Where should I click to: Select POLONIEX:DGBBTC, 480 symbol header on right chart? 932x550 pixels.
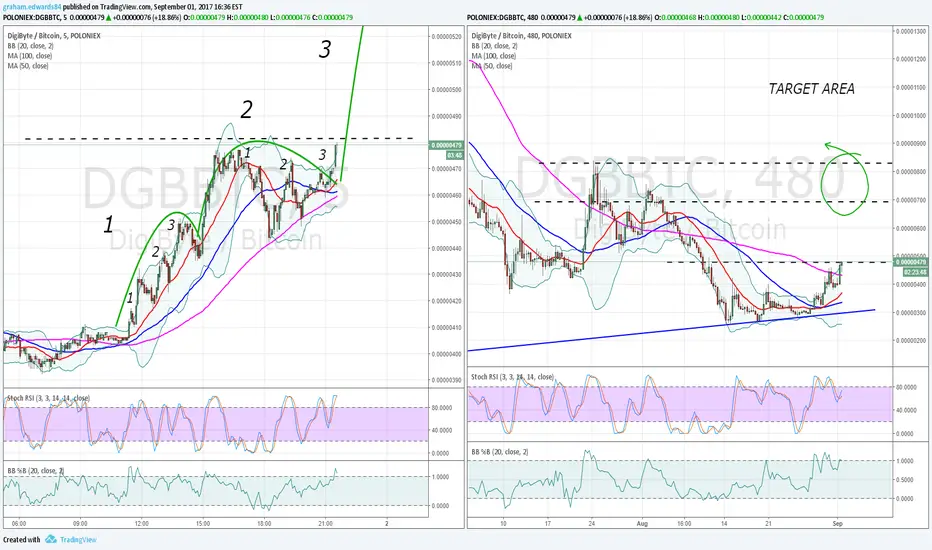tap(501, 17)
